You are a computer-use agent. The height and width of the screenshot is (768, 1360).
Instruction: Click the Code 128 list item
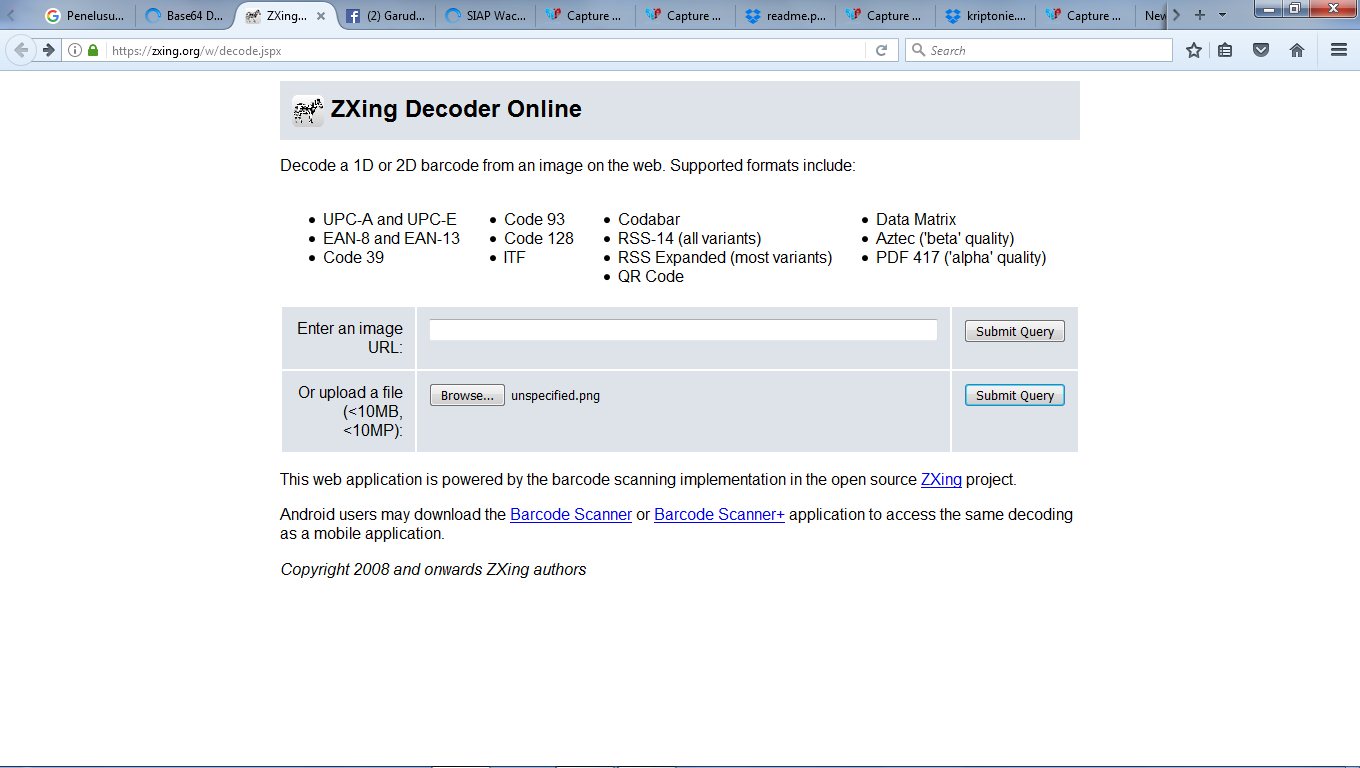coord(539,238)
